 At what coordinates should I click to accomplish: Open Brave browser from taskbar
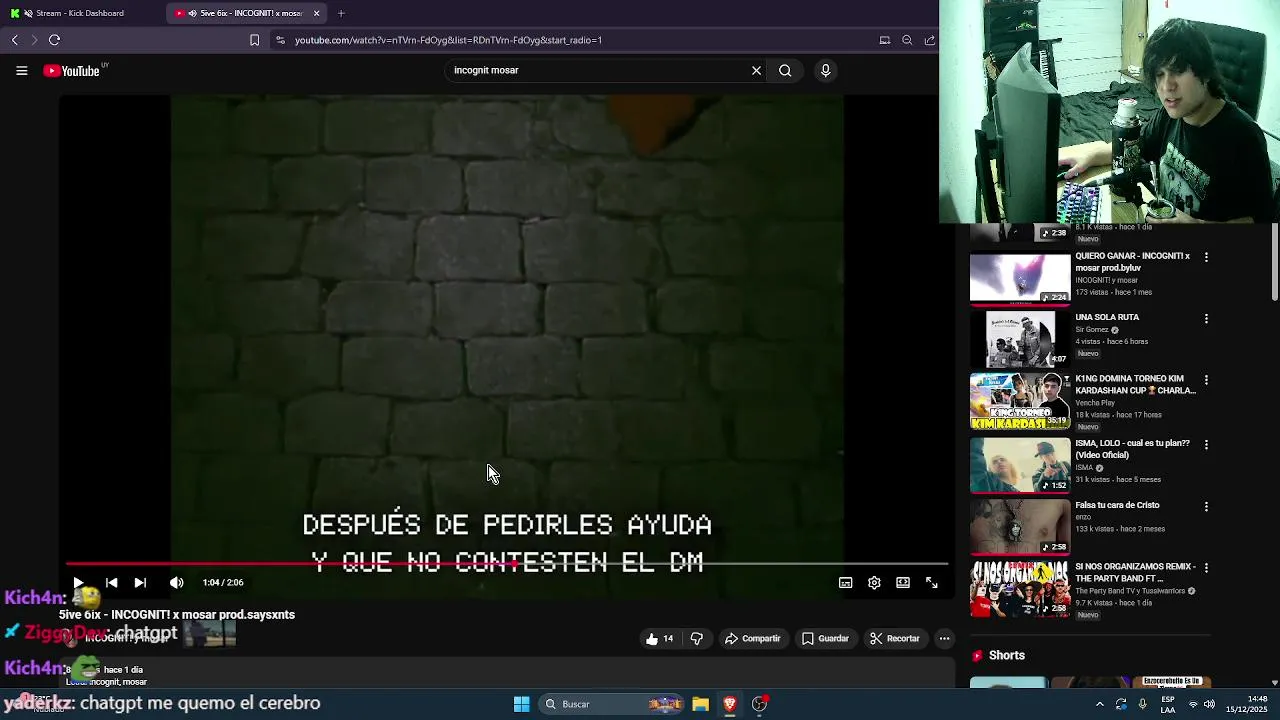pos(730,704)
